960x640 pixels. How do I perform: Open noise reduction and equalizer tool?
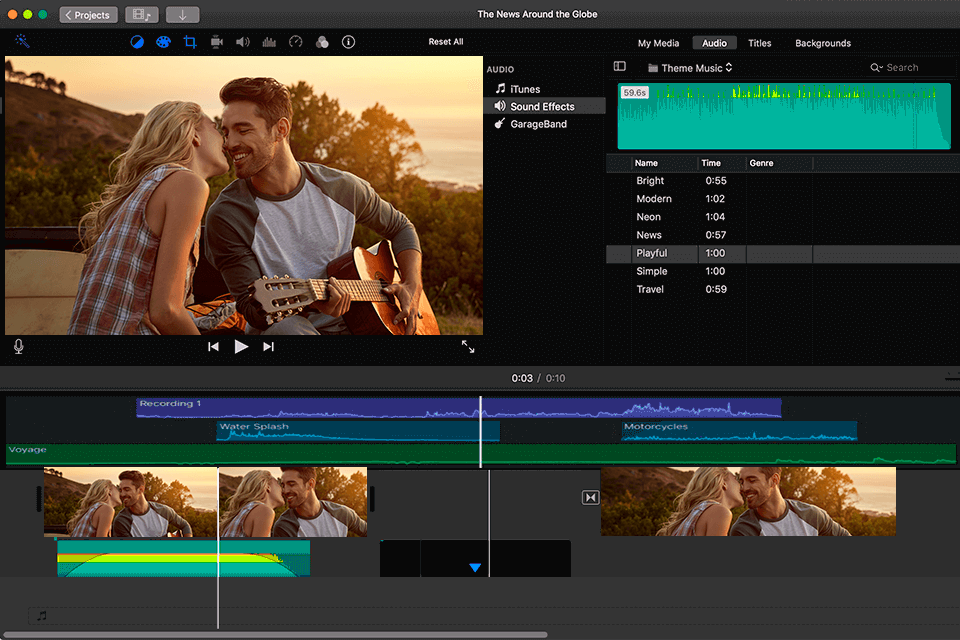tap(269, 42)
